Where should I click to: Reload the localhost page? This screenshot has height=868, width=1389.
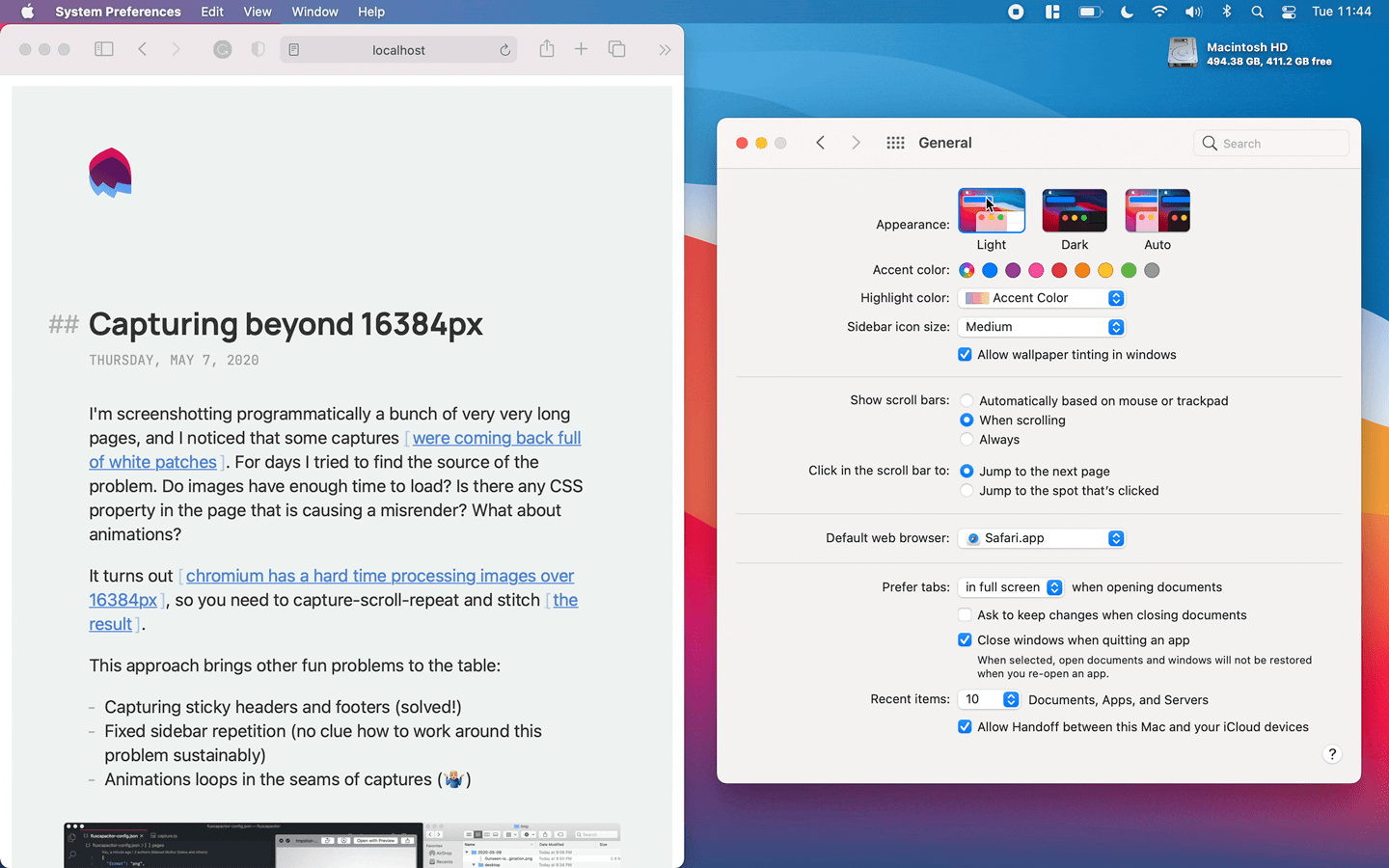(x=504, y=50)
